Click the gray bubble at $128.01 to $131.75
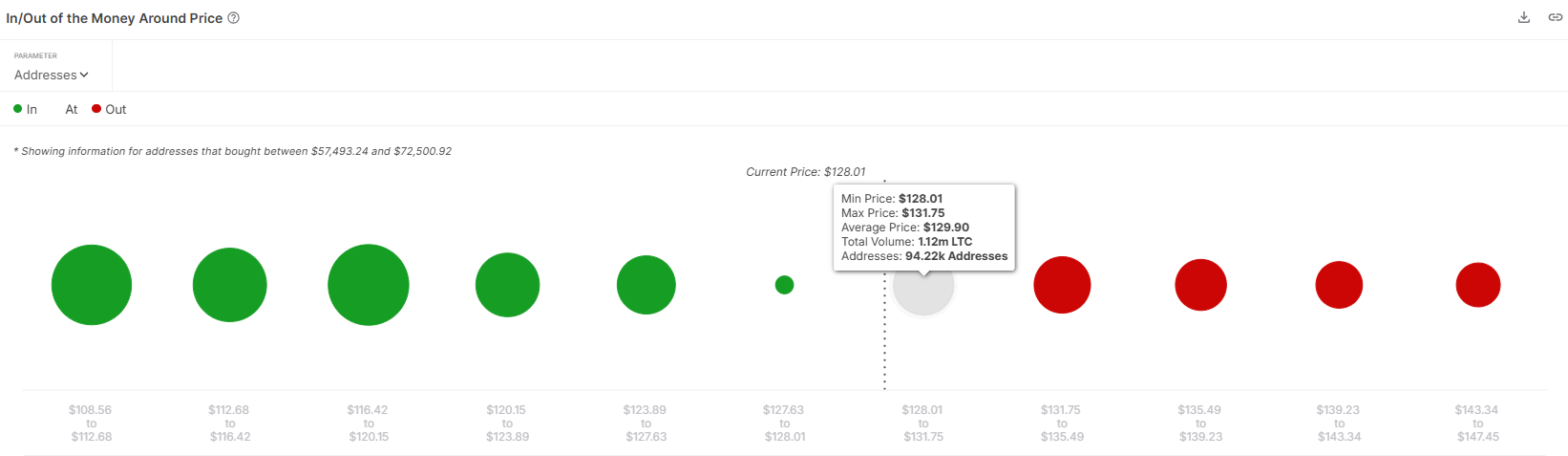 (923, 296)
